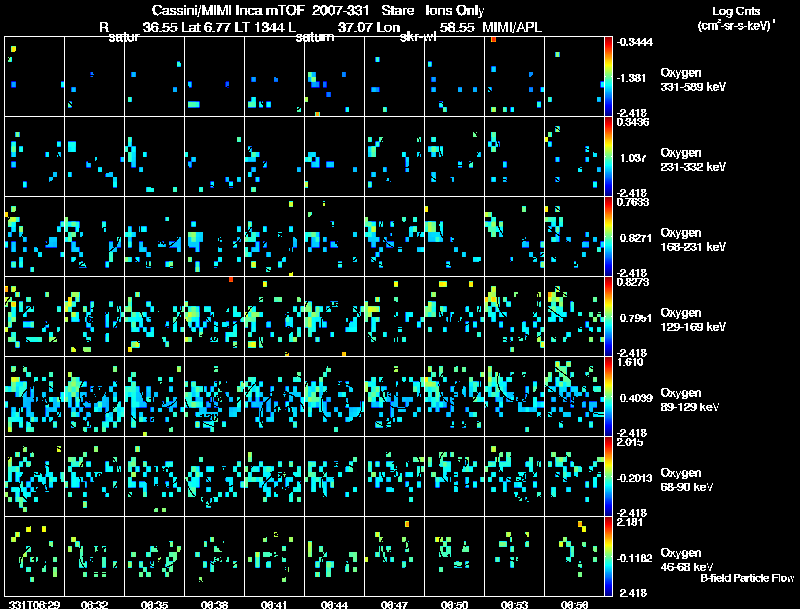Click the "1.037" colorbar value
This screenshot has width=800, height=609.
click(x=633, y=158)
